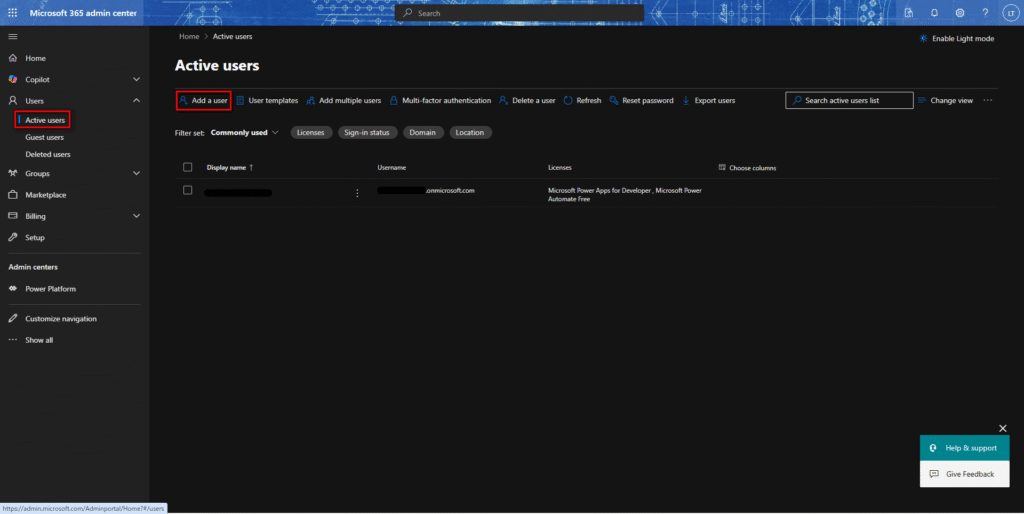Open Marketplace in the sidebar

point(45,195)
